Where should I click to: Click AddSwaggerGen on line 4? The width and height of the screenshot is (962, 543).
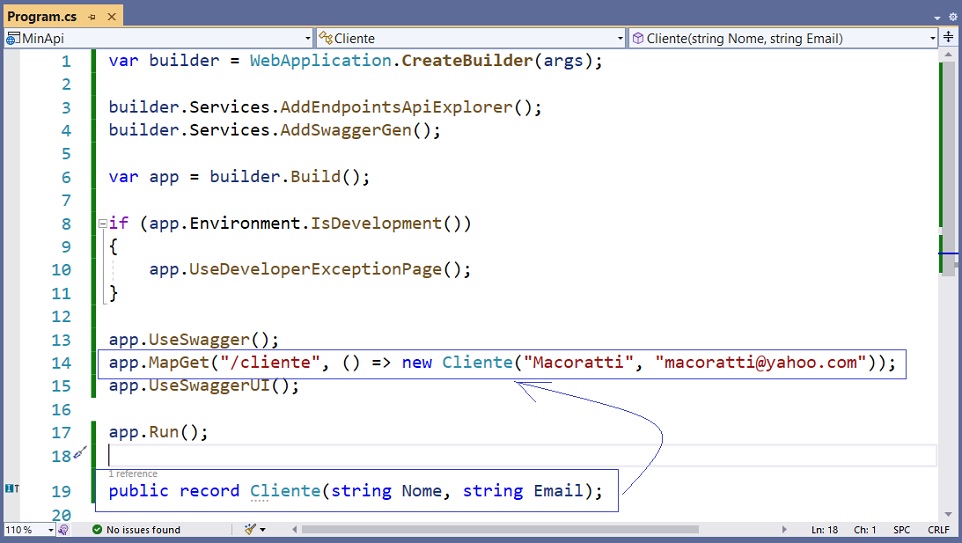coord(346,130)
